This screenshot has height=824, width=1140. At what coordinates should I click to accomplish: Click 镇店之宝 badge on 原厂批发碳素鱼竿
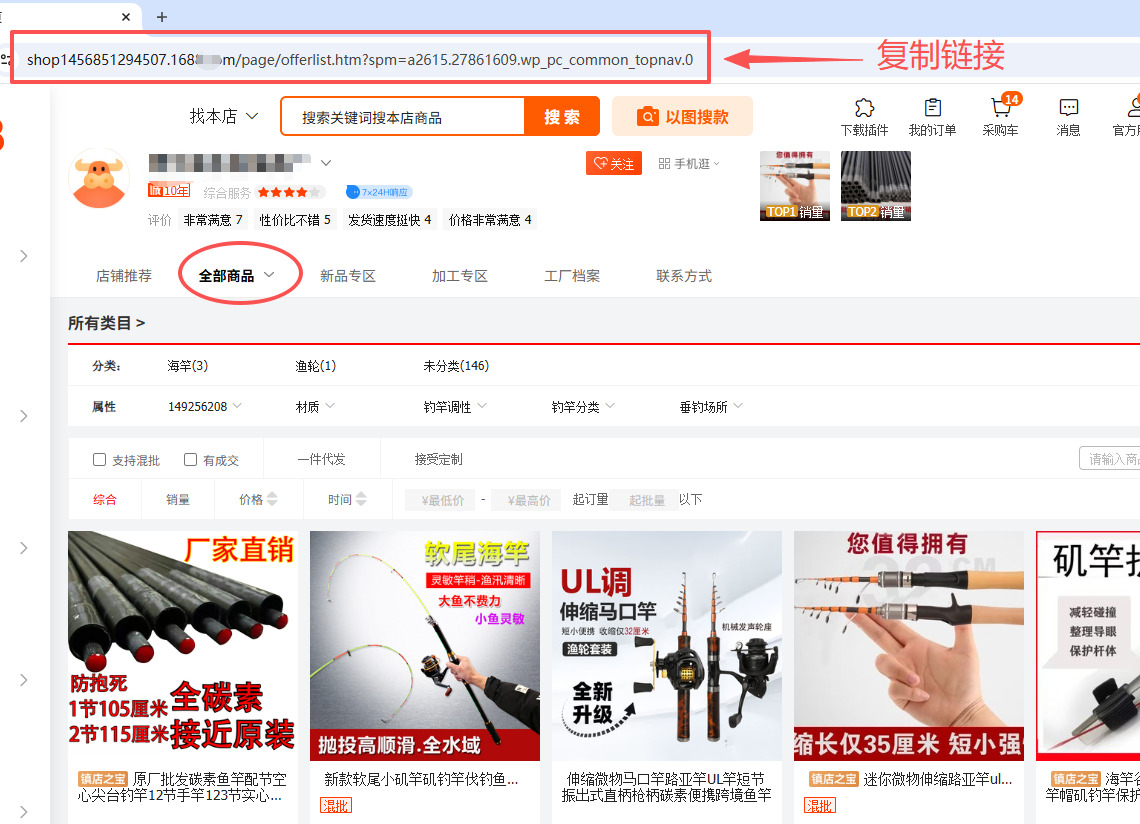pos(103,779)
